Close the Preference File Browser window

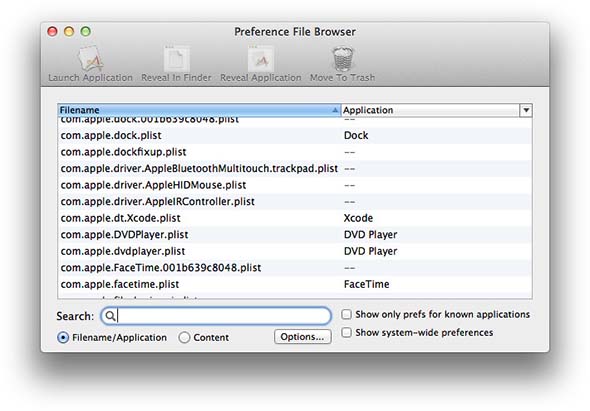(x=52, y=31)
